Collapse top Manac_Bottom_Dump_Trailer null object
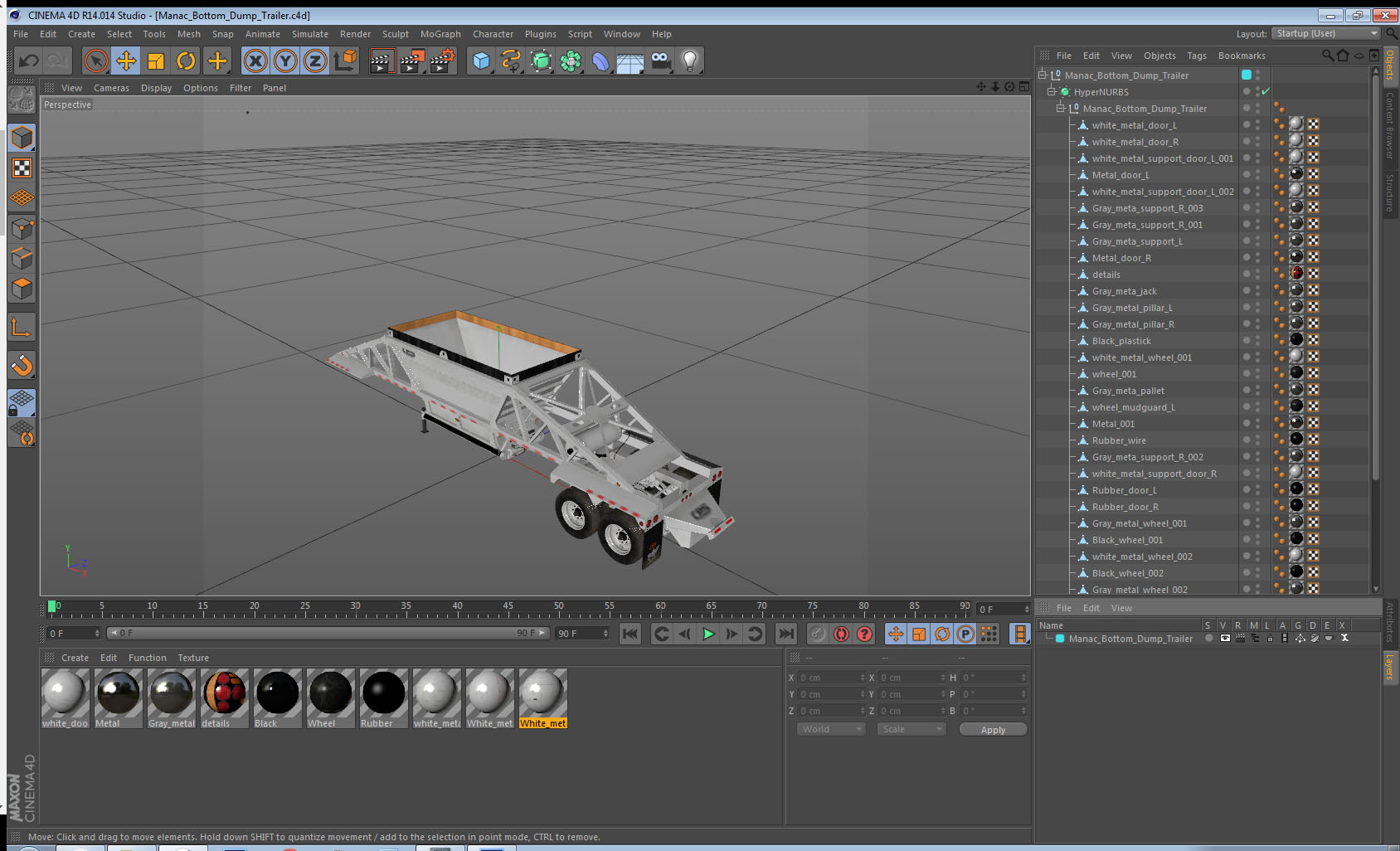This screenshot has height=851, width=1400. click(x=1042, y=75)
